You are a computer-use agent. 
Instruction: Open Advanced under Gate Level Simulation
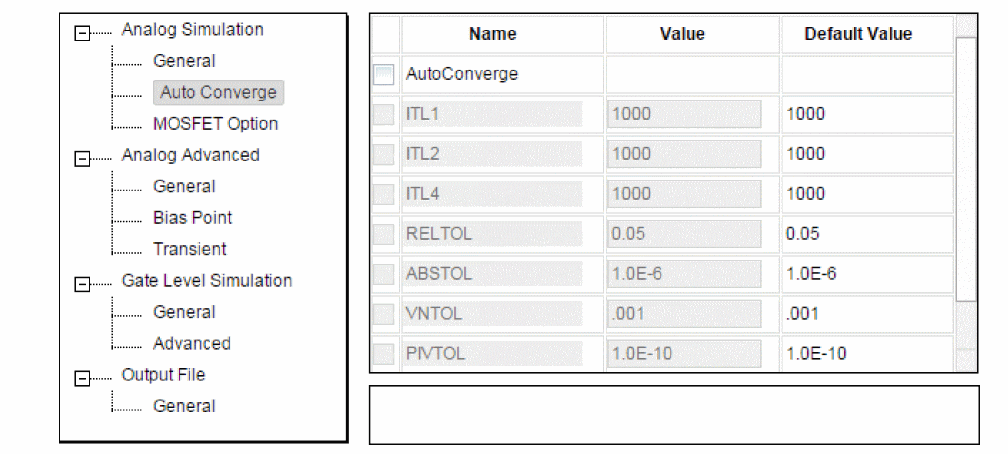pyautogui.click(x=192, y=343)
